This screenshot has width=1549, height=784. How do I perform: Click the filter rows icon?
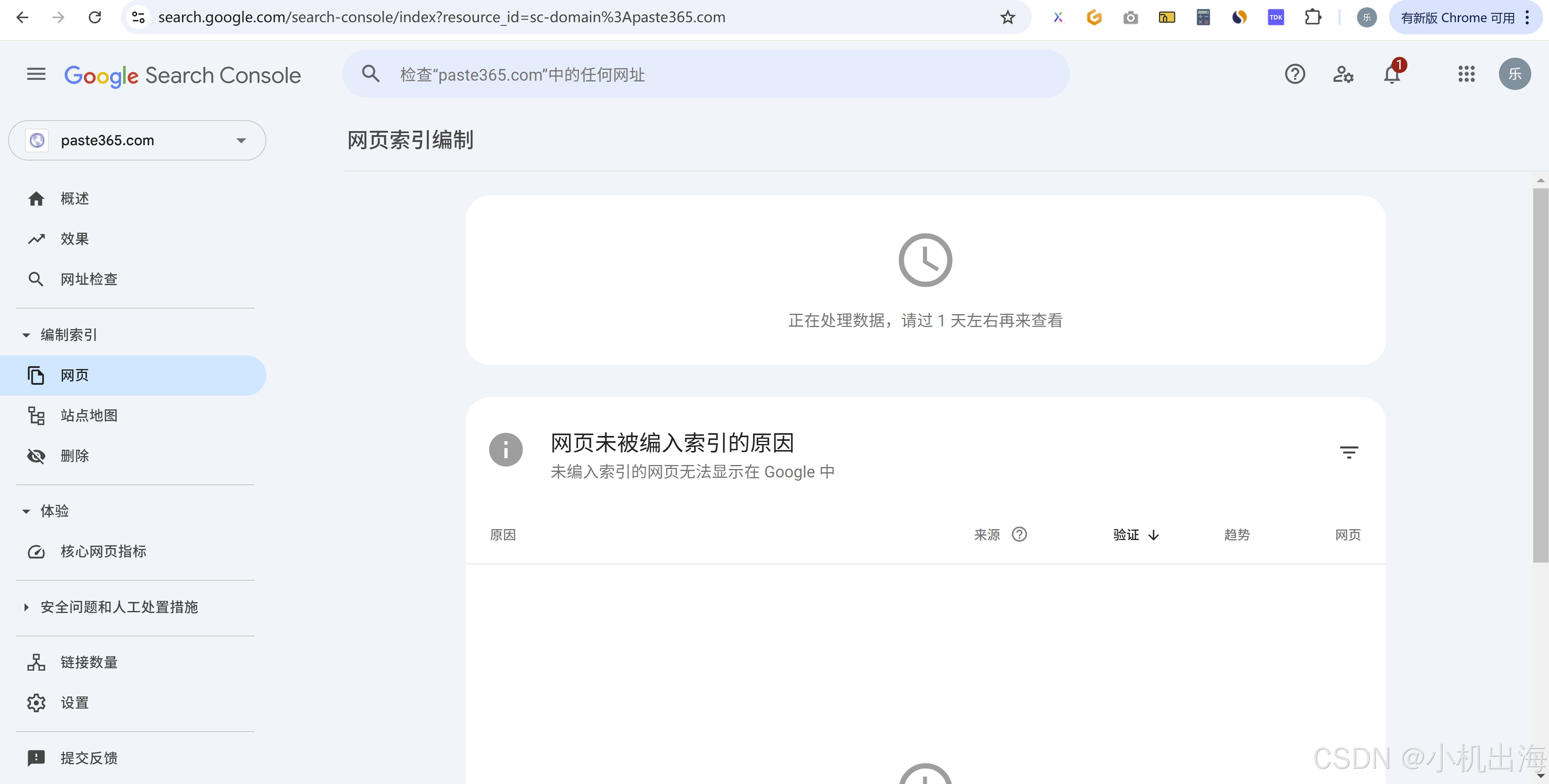tap(1349, 452)
